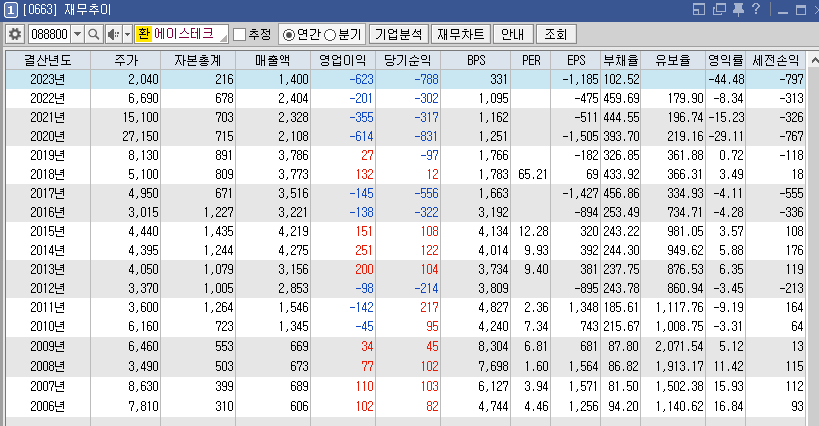Open the 기업분석 button
Screen dimensions: 819x426
coord(399,34)
